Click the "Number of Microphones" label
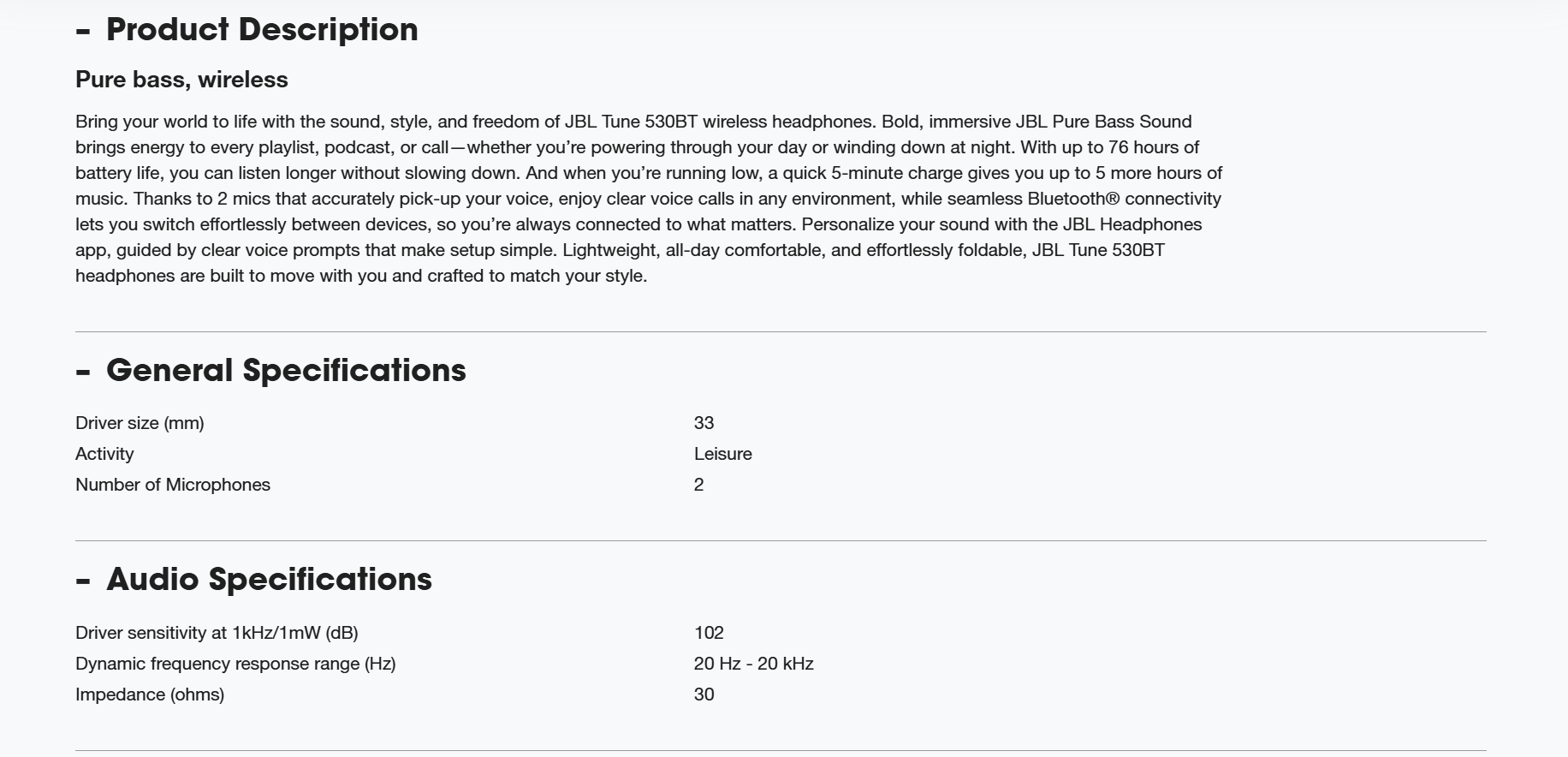 173,485
